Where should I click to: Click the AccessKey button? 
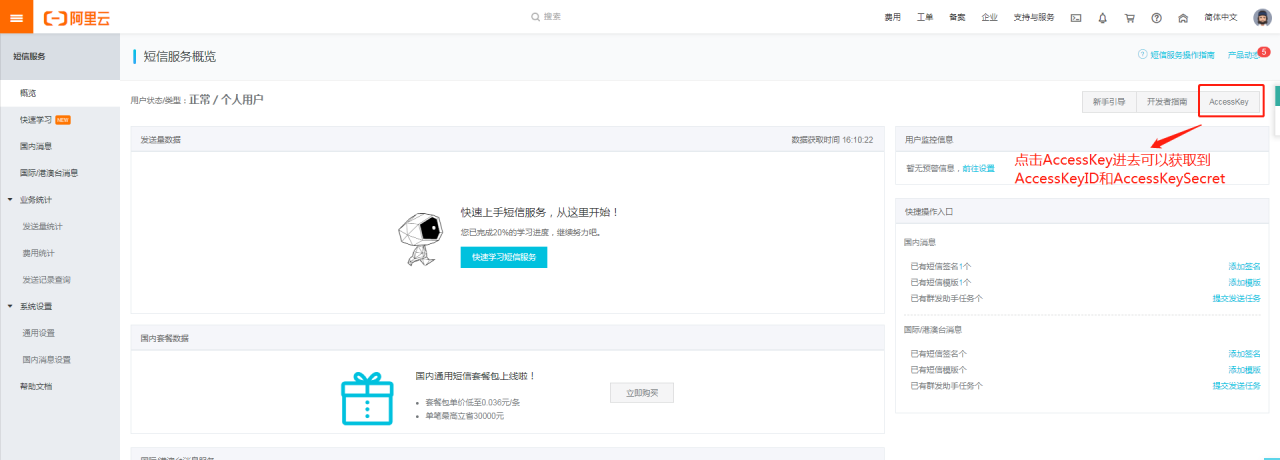tap(1229, 102)
